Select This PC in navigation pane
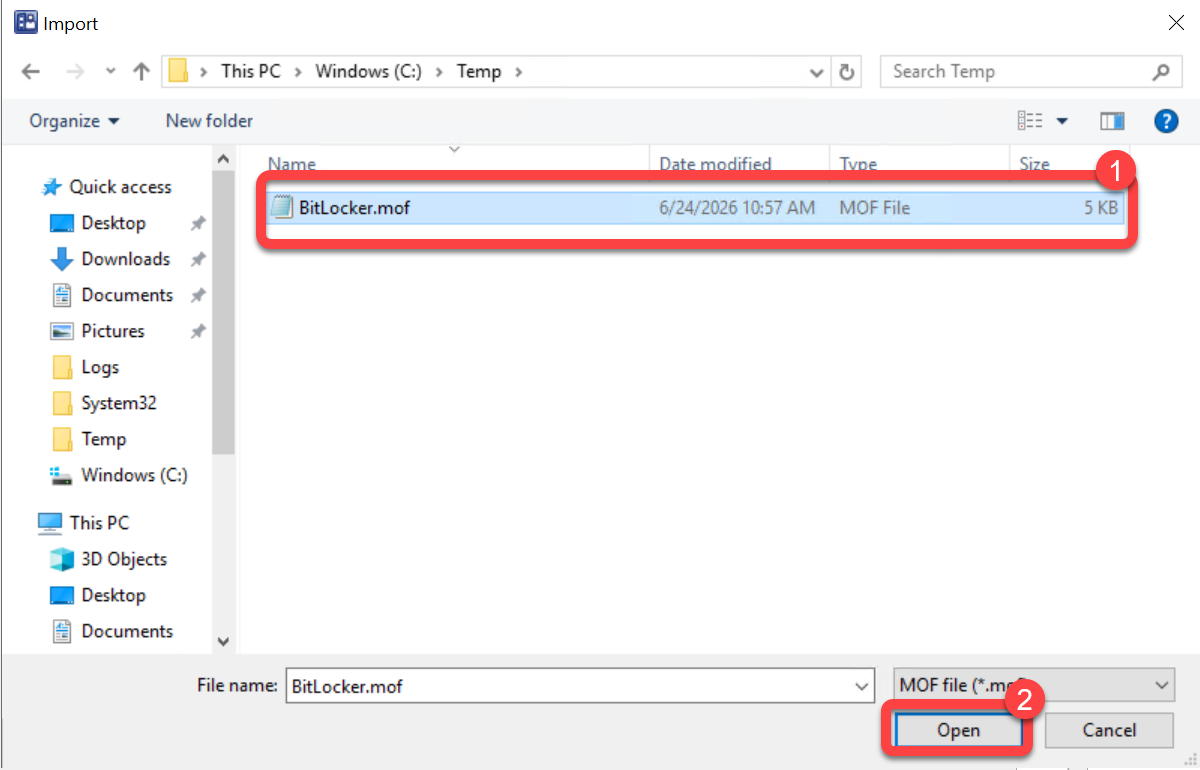The height and width of the screenshot is (770, 1200). (99, 523)
